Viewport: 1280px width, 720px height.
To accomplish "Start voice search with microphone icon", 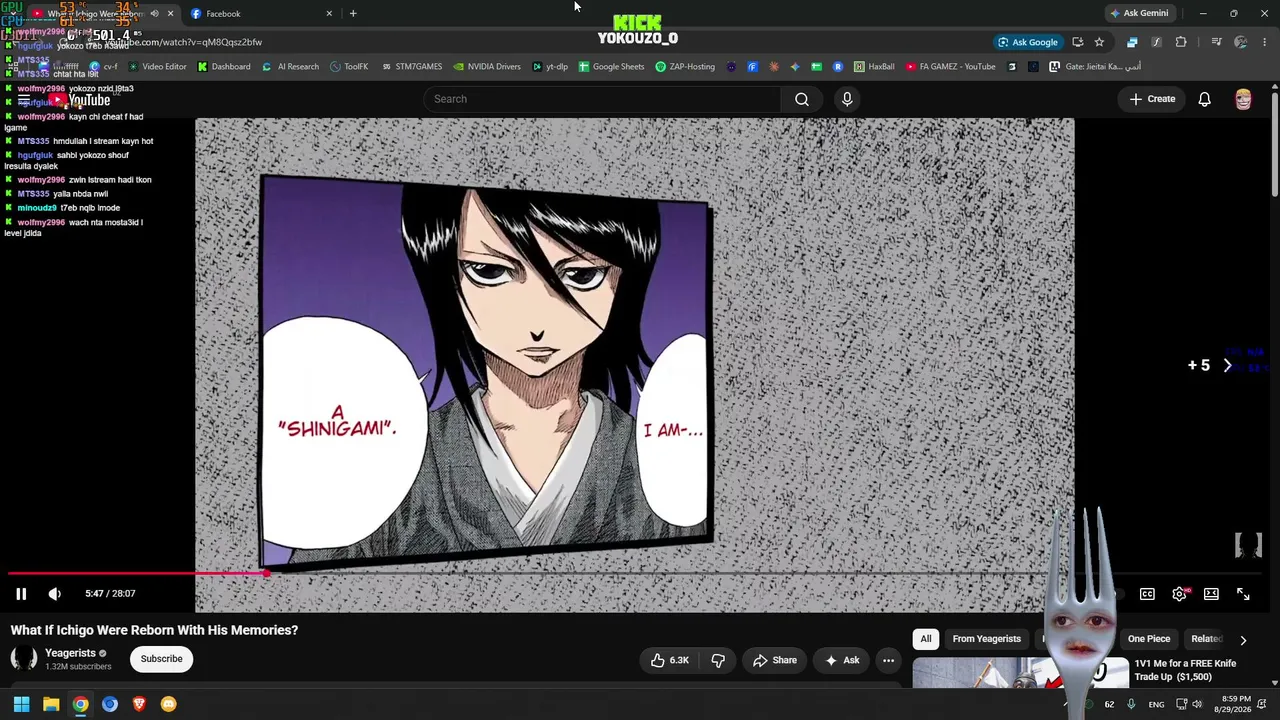I will click(x=847, y=99).
